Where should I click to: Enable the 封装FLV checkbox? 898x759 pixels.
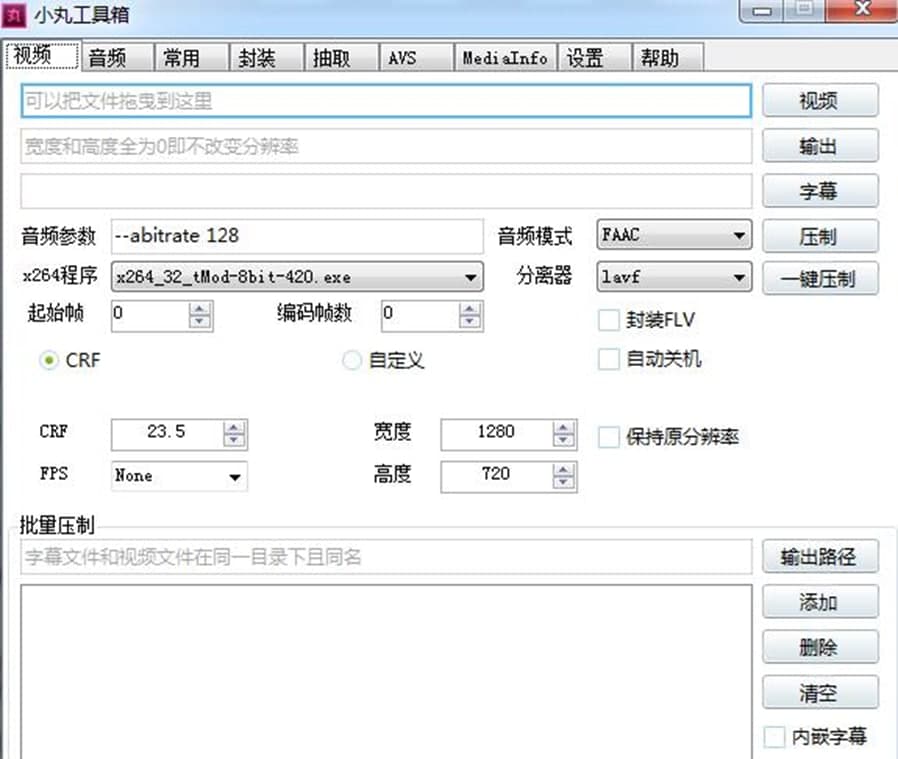point(609,320)
